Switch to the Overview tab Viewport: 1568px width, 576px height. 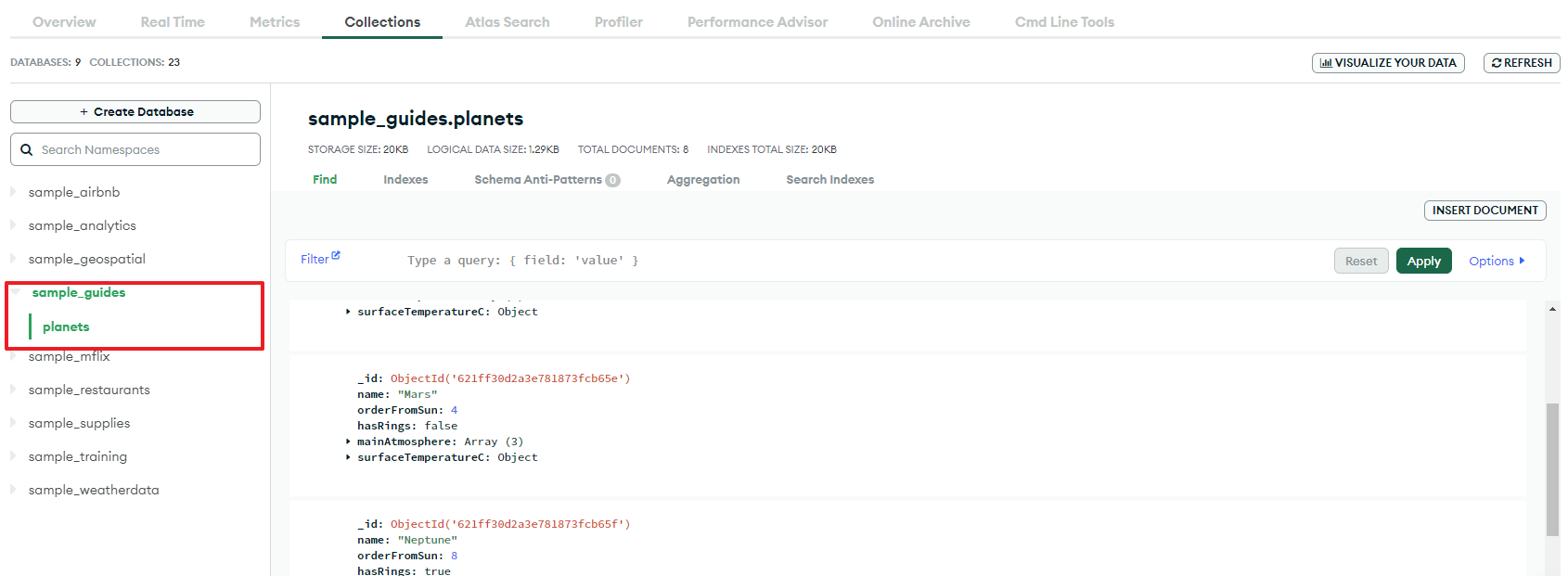64,21
